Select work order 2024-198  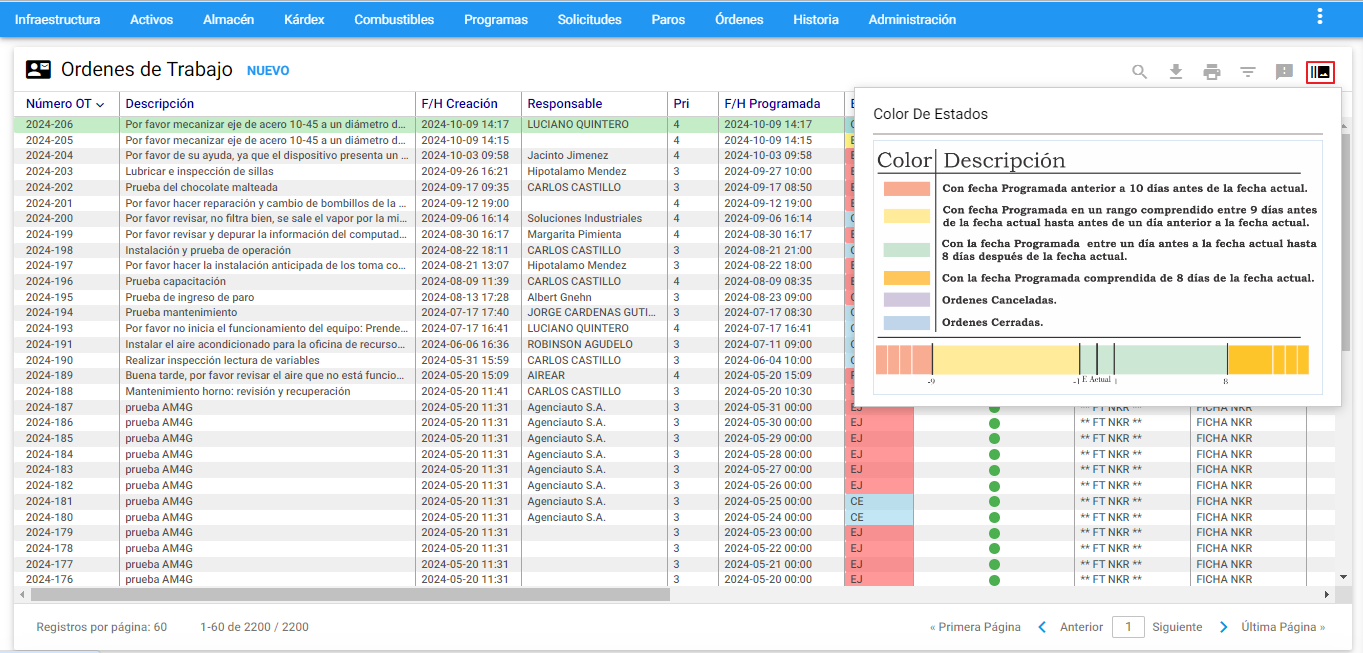[x=49, y=250]
